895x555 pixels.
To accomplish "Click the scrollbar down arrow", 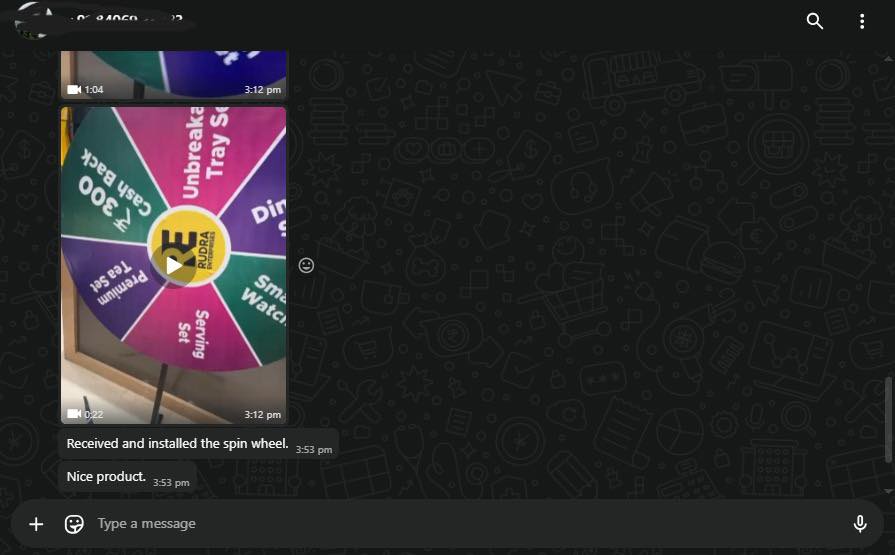I will (888, 491).
